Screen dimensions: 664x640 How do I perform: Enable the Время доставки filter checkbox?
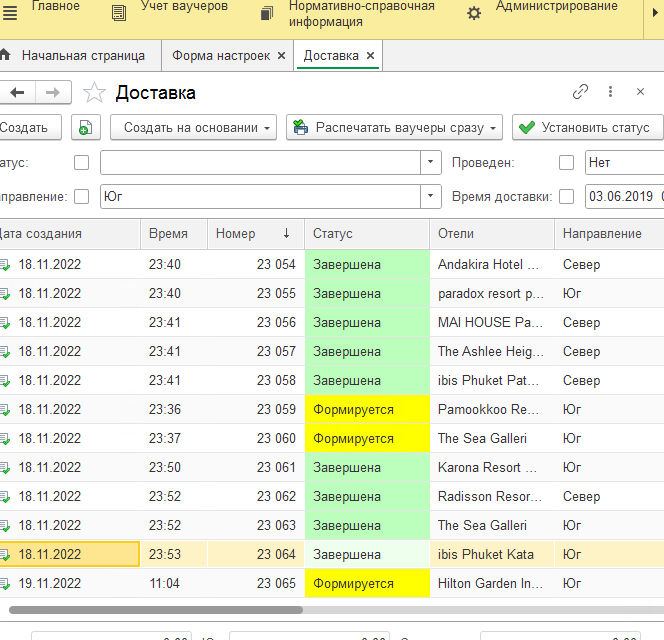pyautogui.click(x=566, y=197)
